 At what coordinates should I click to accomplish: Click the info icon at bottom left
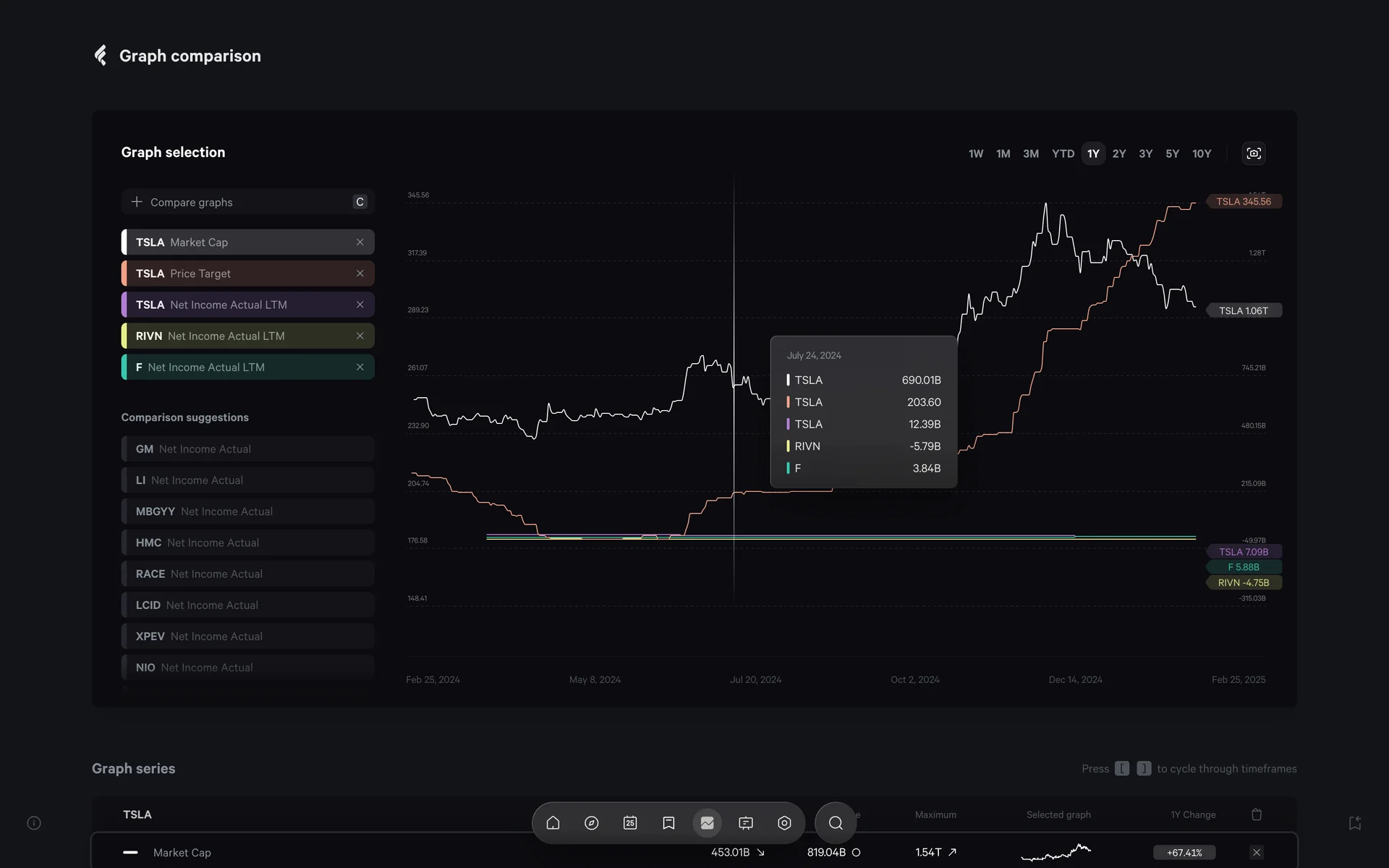click(x=34, y=822)
